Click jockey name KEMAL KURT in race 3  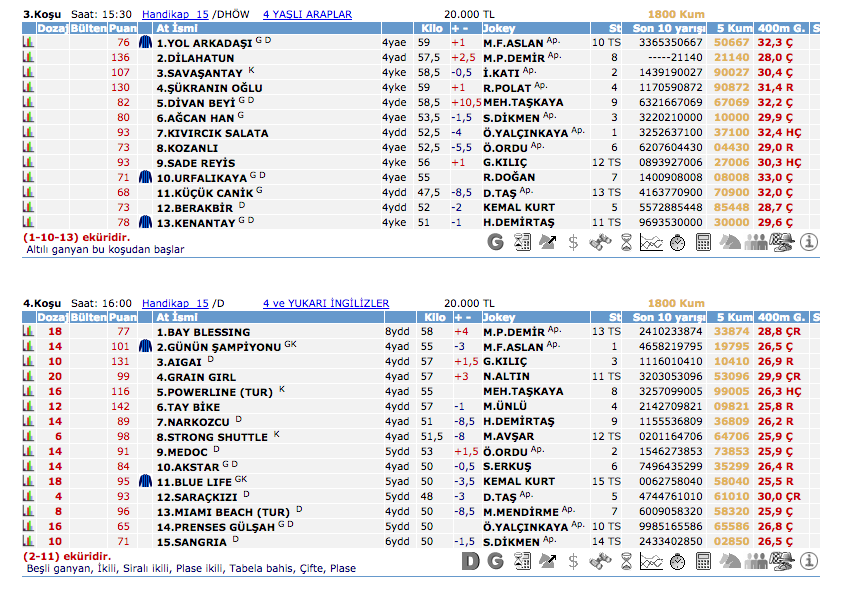517,207
